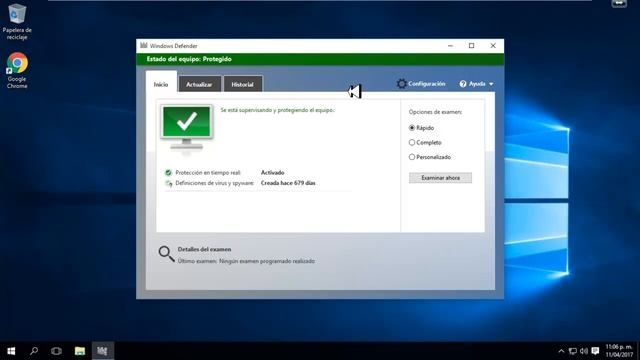
Task: Minimize the Windows Defender window
Action: [450, 46]
